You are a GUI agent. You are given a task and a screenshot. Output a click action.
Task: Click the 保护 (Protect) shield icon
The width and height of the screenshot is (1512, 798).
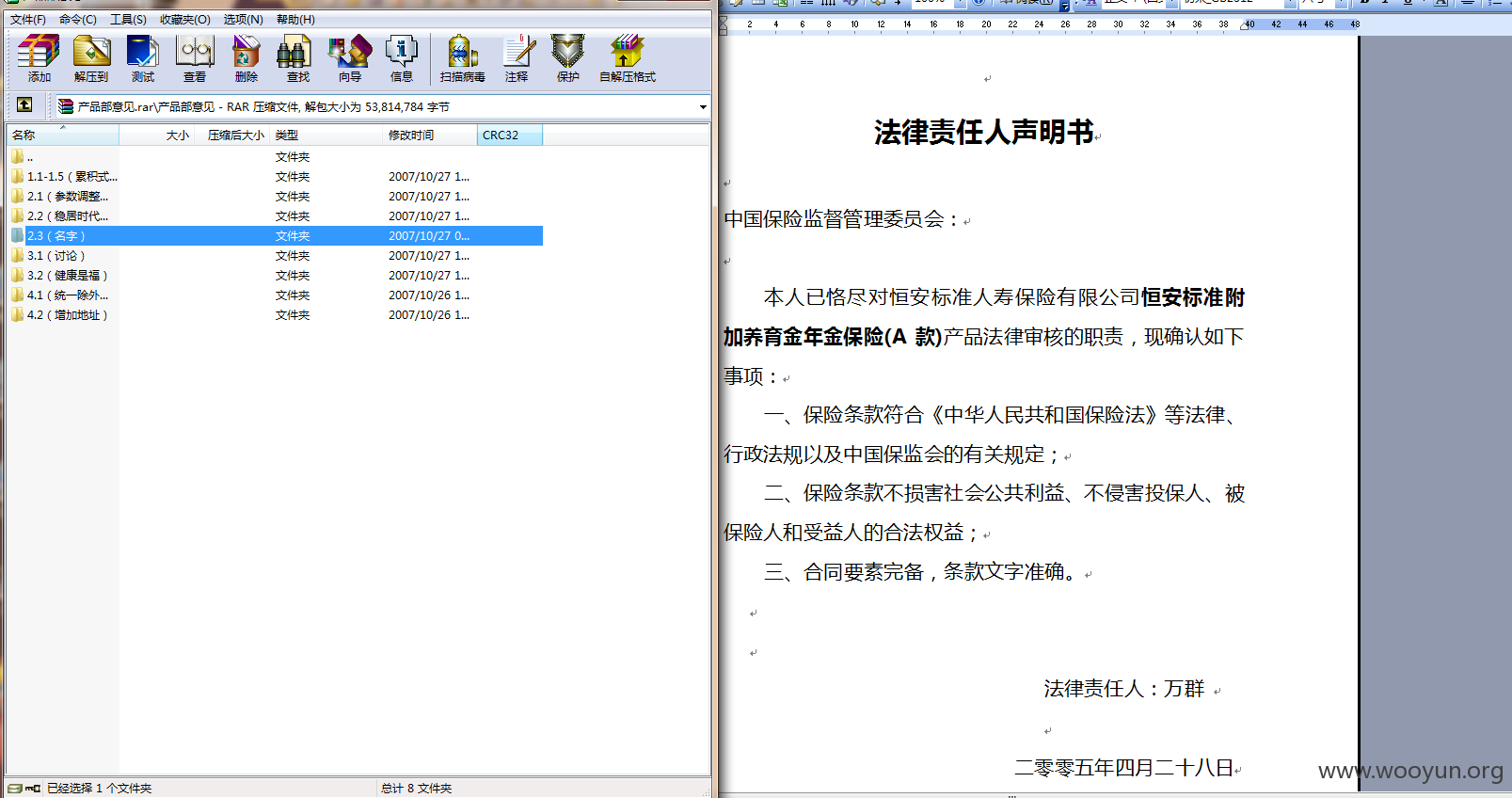568,57
